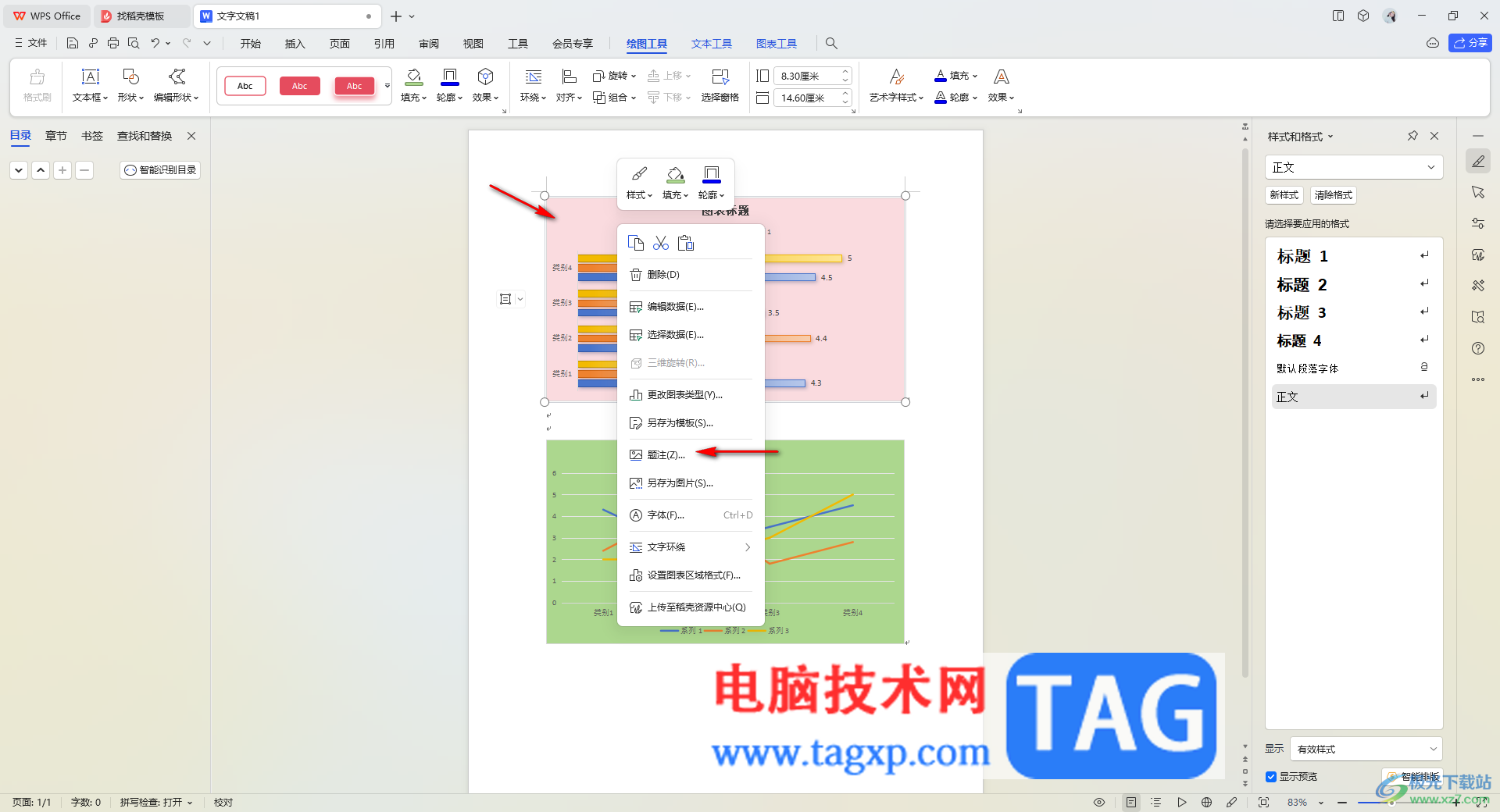
Task: Click the cut scissors icon in context menu
Action: click(x=661, y=243)
